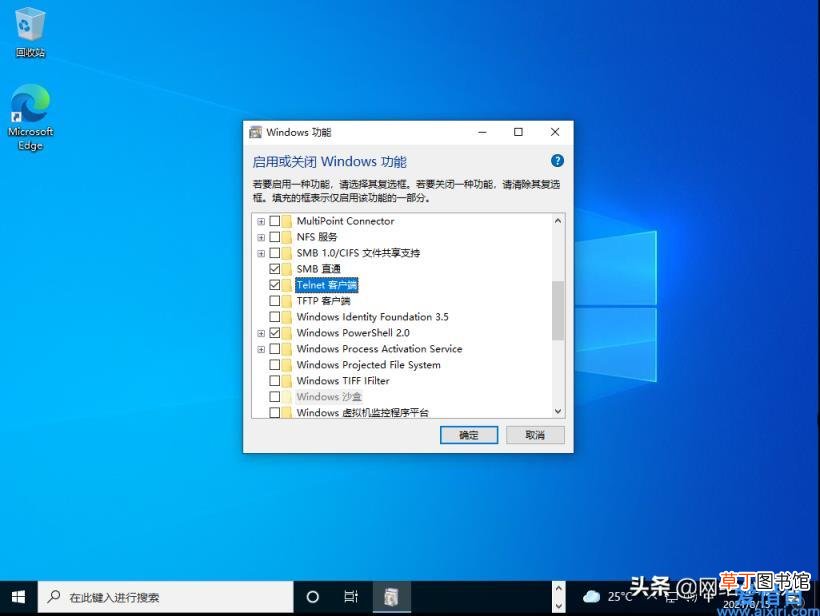Open the Recycle Bin desktop icon
This screenshot has width=820, height=616.
30,31
